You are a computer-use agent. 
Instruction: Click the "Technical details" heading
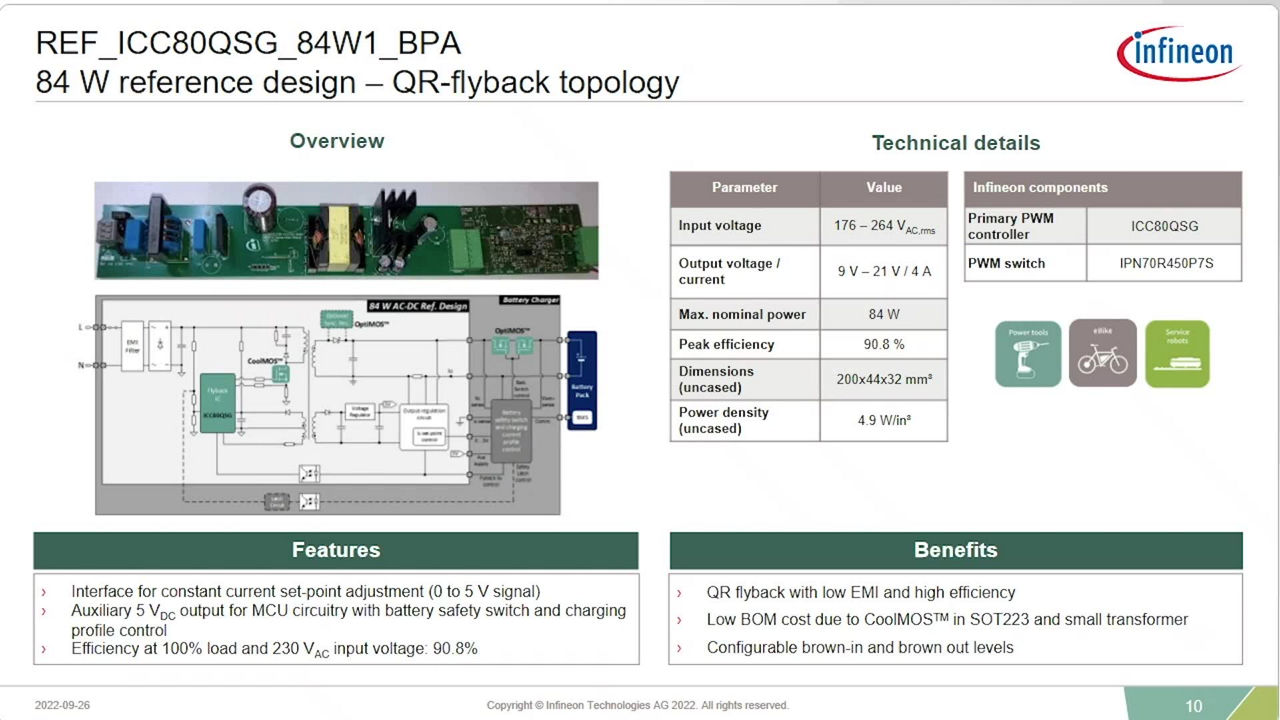tap(956, 143)
